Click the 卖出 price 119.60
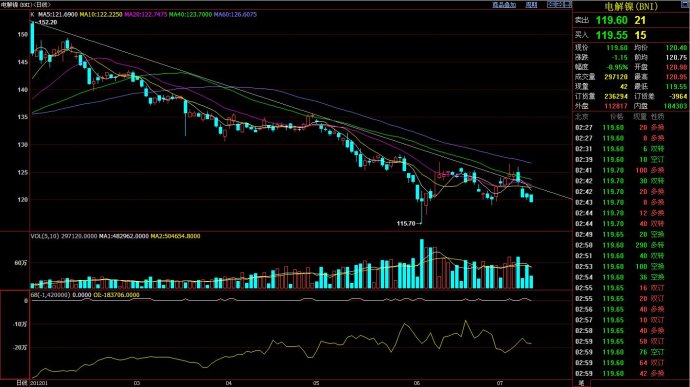 [x=612, y=20]
